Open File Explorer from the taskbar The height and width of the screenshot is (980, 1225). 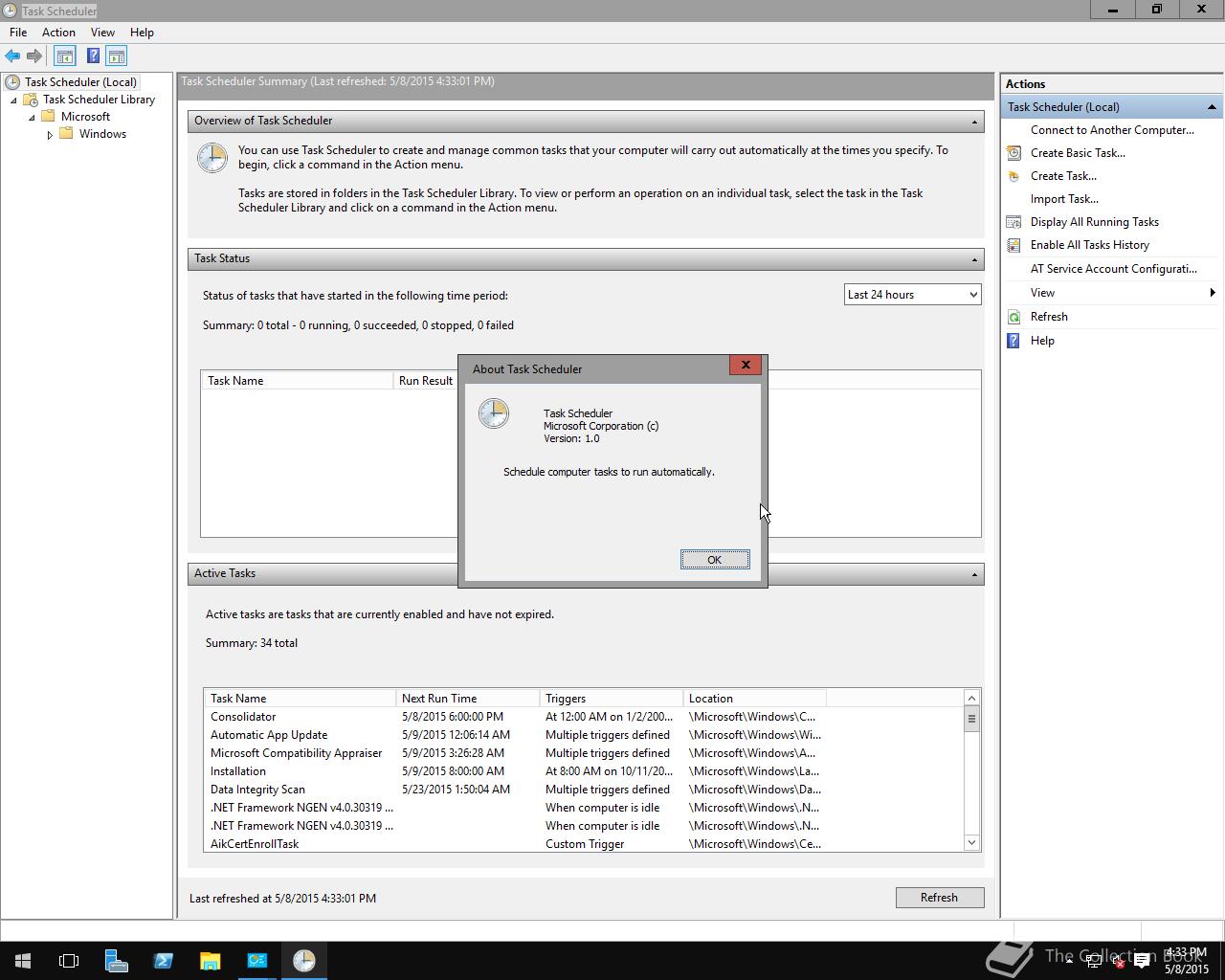[x=210, y=961]
